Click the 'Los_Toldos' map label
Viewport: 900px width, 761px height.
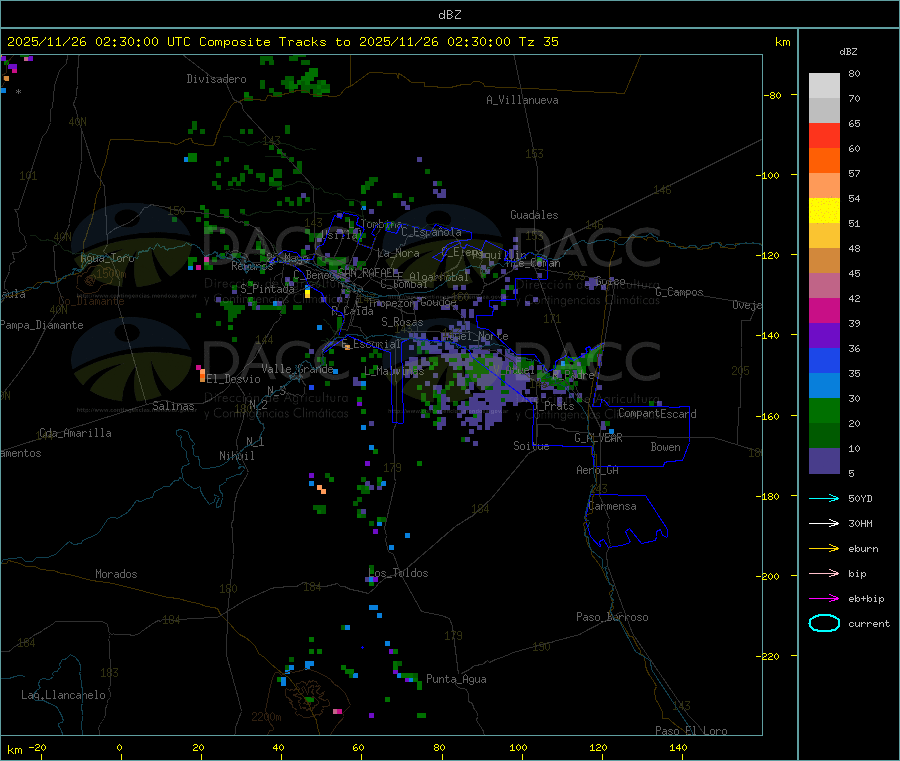coord(398,573)
